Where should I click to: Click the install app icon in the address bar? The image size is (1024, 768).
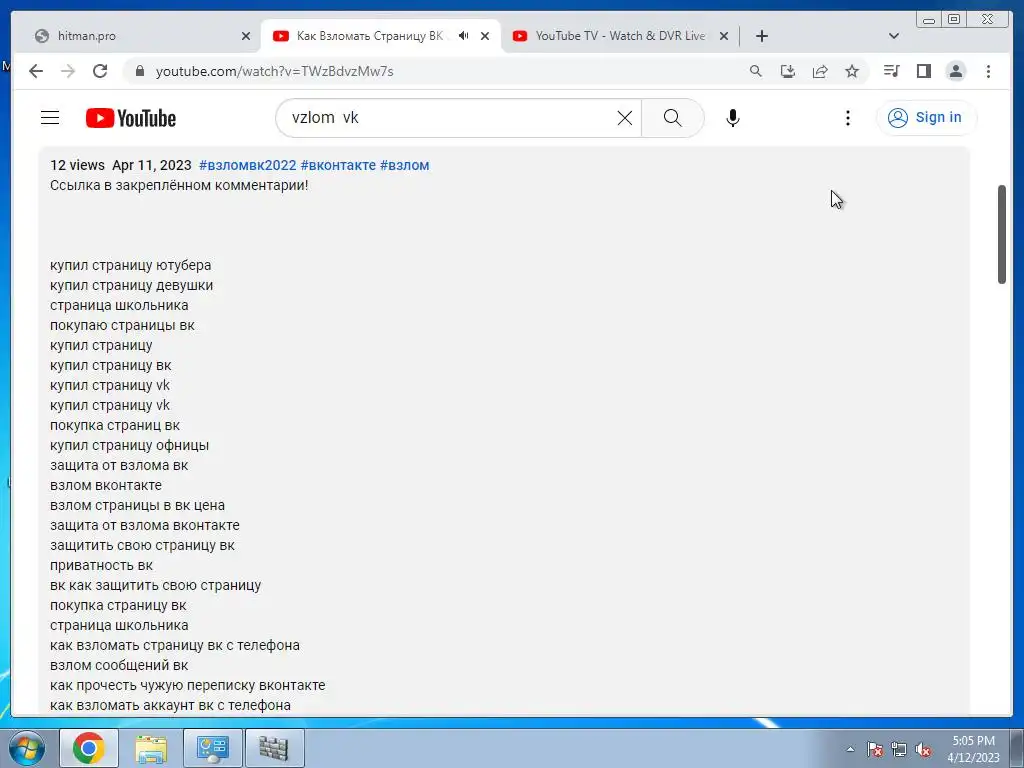tap(788, 71)
